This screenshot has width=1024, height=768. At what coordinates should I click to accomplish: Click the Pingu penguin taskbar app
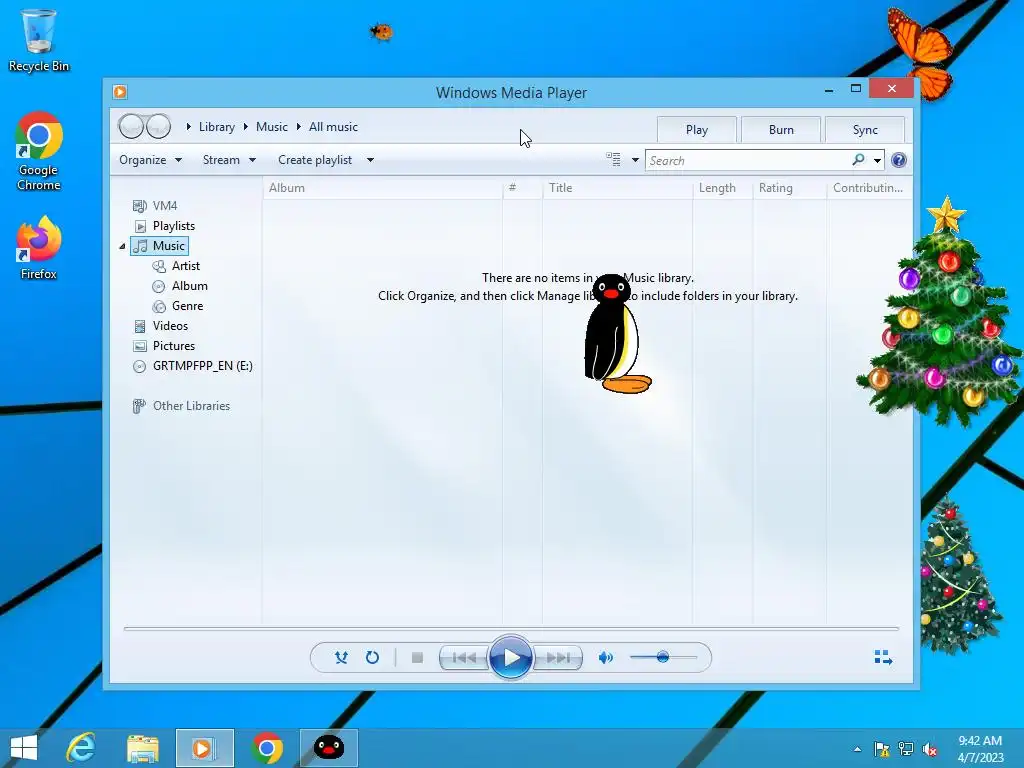point(328,748)
